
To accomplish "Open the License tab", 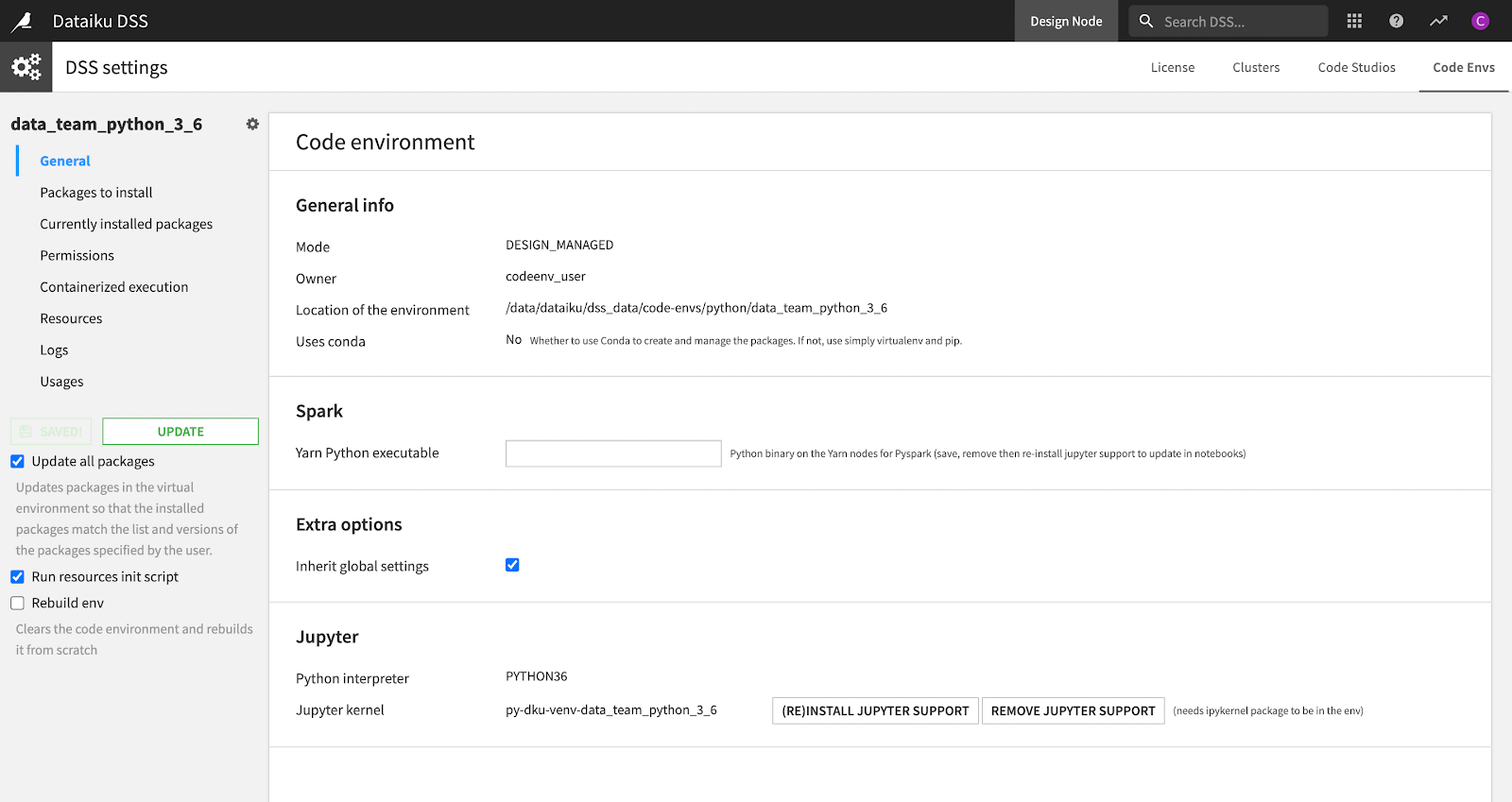I will point(1173,67).
